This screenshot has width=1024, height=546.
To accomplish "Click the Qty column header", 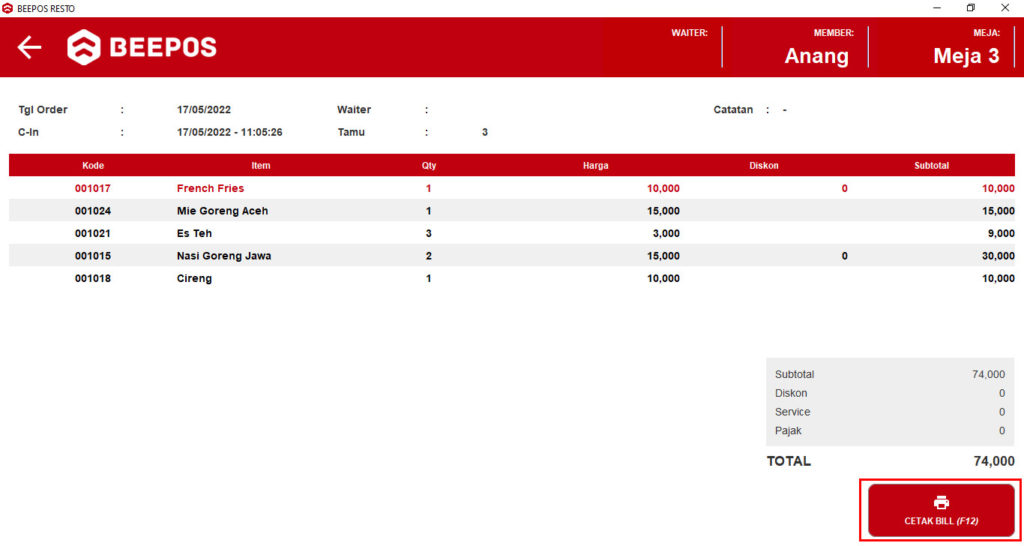I will 428,165.
